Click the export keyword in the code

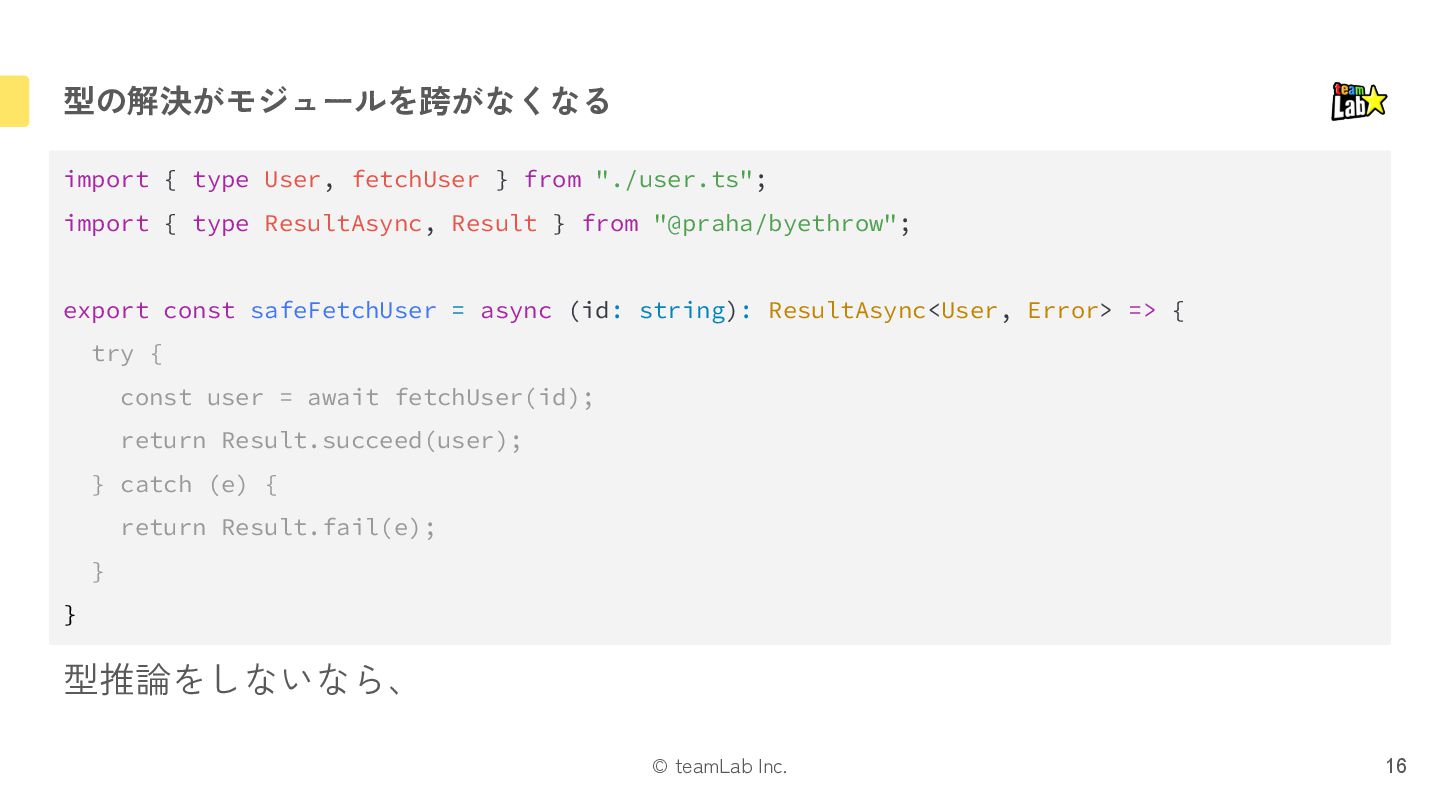coord(105,310)
